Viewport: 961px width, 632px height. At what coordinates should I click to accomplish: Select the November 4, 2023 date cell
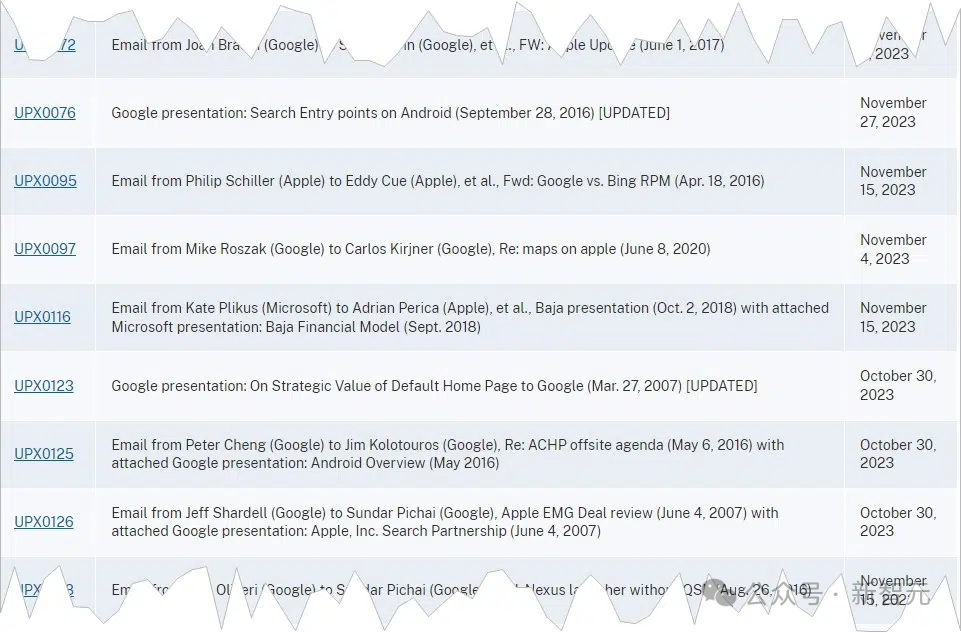(x=893, y=249)
